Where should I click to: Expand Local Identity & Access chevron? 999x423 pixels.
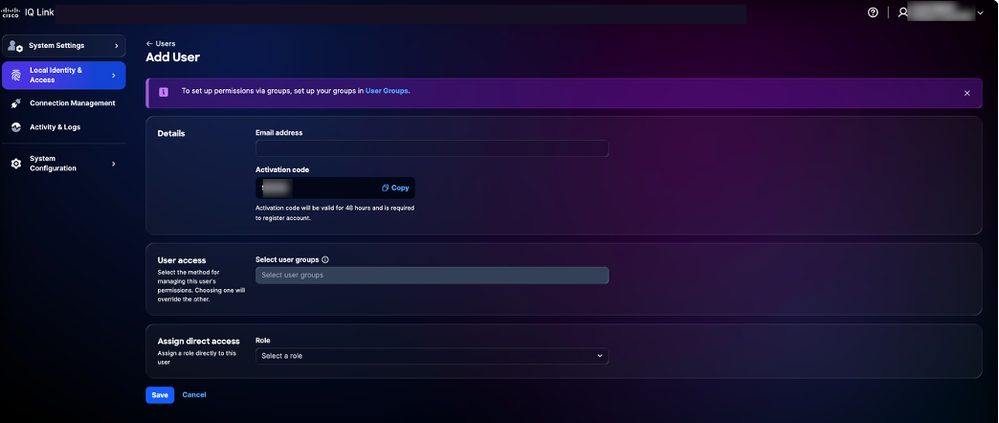click(x=113, y=75)
